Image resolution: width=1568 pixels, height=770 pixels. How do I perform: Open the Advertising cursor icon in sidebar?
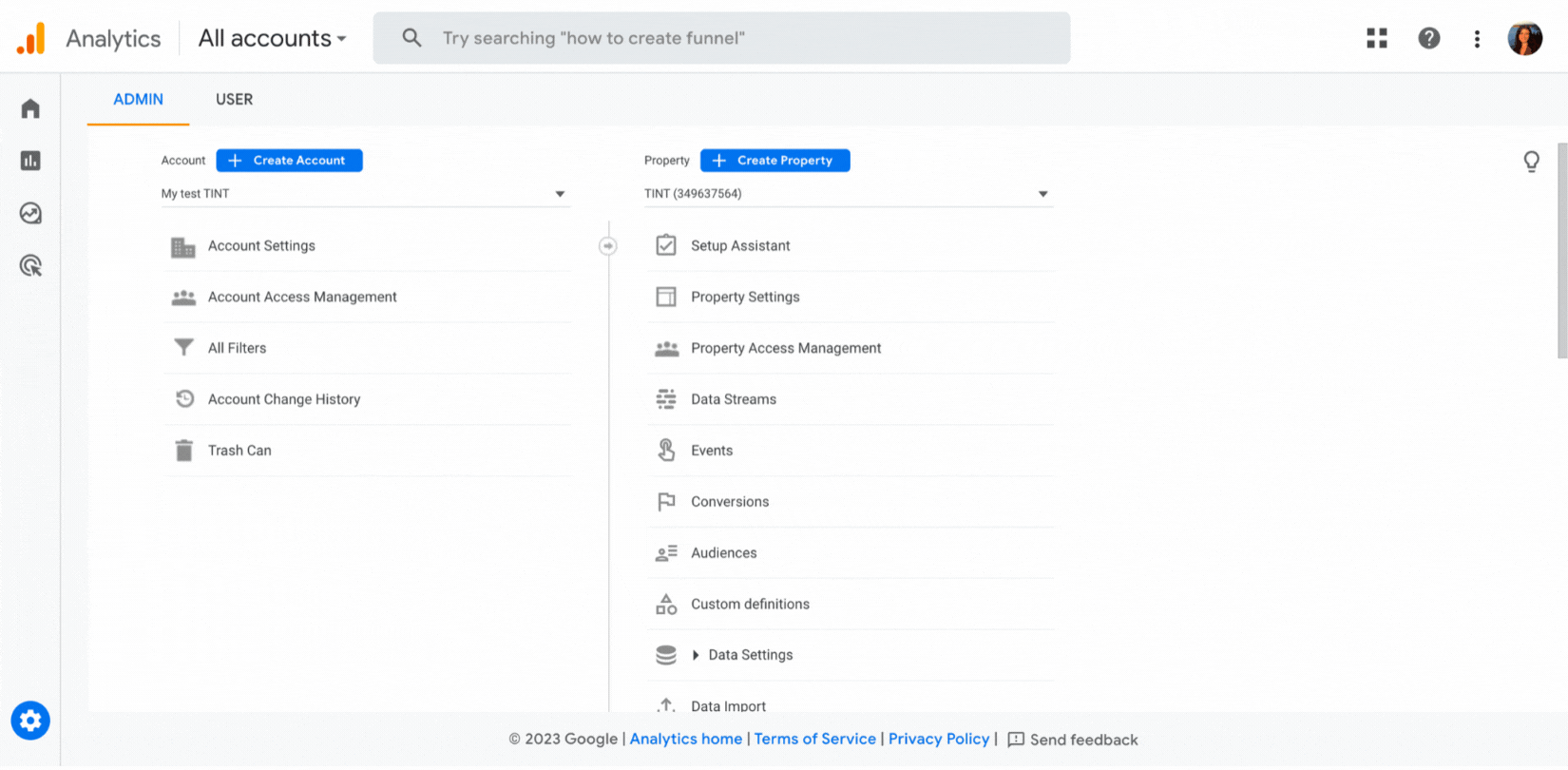pyautogui.click(x=30, y=265)
